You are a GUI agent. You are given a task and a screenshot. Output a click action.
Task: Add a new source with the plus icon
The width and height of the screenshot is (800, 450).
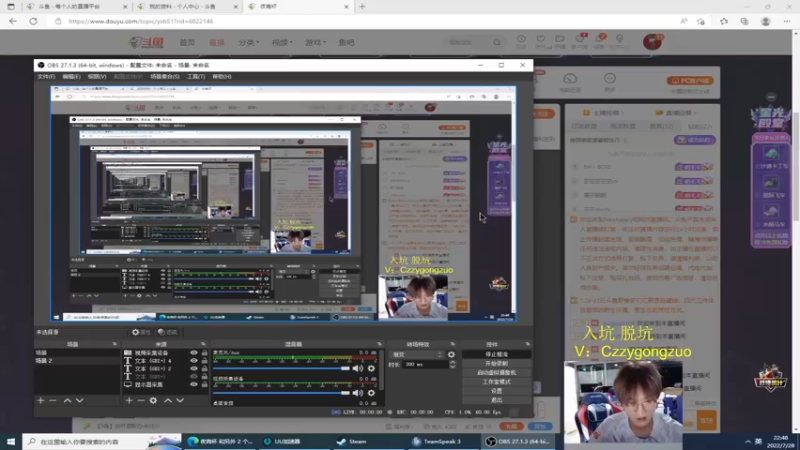click(x=129, y=401)
